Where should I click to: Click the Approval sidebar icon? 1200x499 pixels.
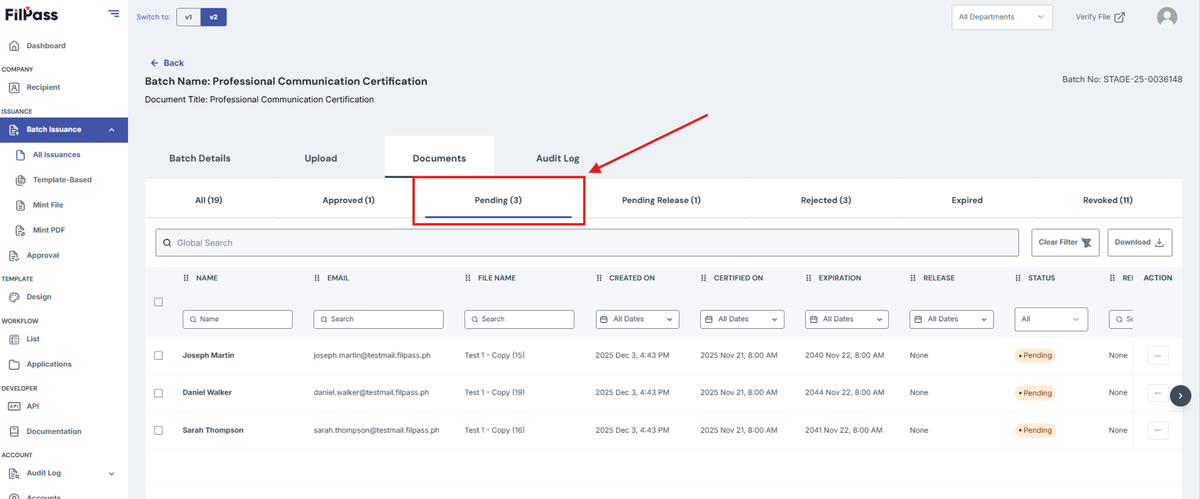(x=14, y=255)
